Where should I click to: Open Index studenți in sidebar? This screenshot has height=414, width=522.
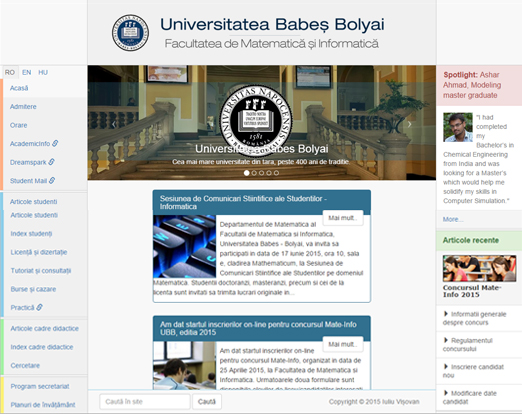coord(31,234)
